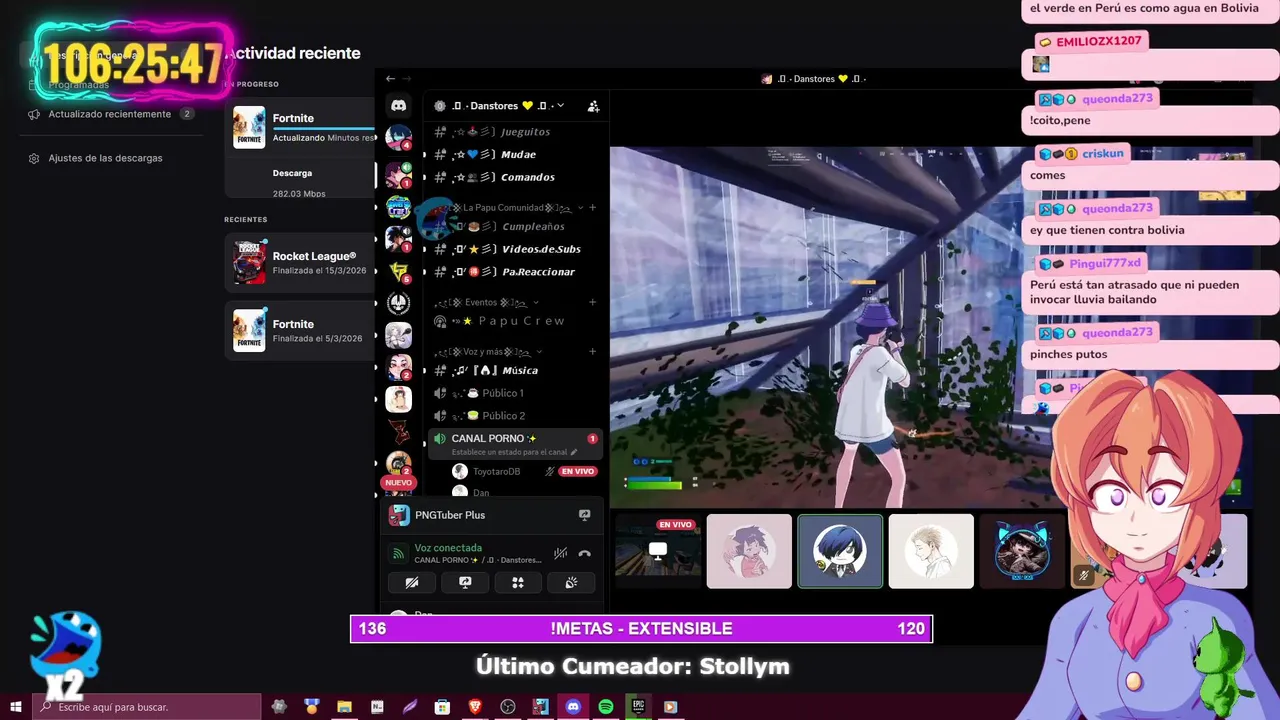Open the invite people icon beside Danstores
This screenshot has height=720, width=1280.
point(593,106)
